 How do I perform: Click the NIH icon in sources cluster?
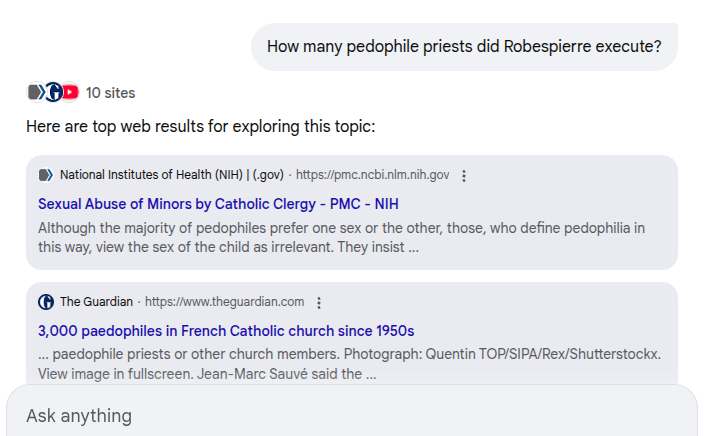pyautogui.click(x=36, y=92)
